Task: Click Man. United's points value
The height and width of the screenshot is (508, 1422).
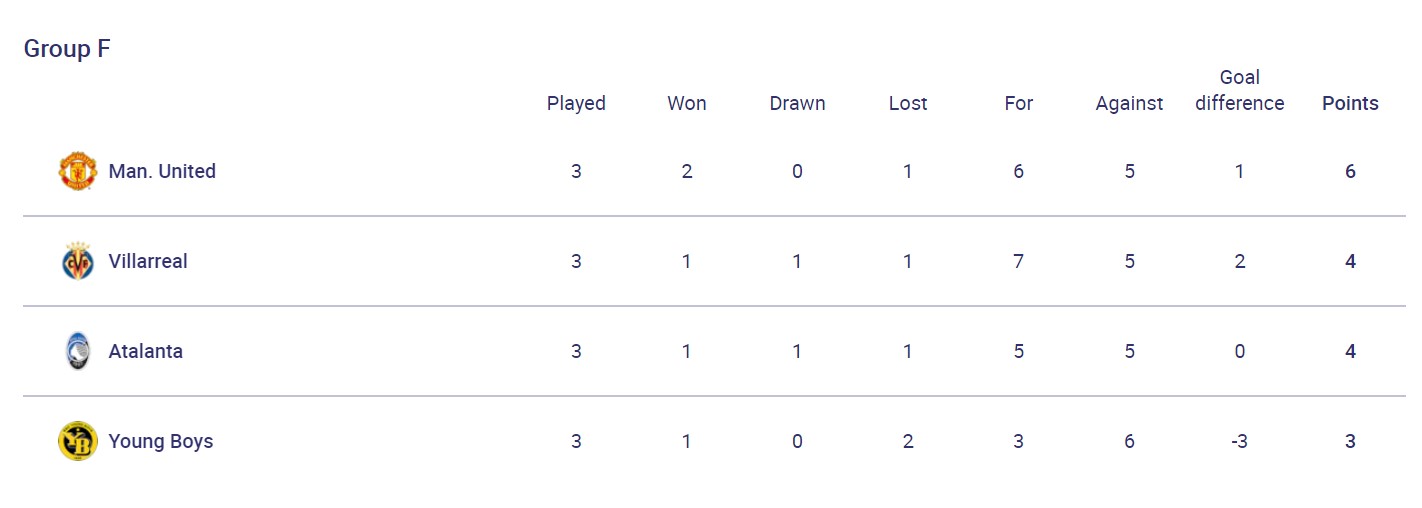Action: point(1350,171)
